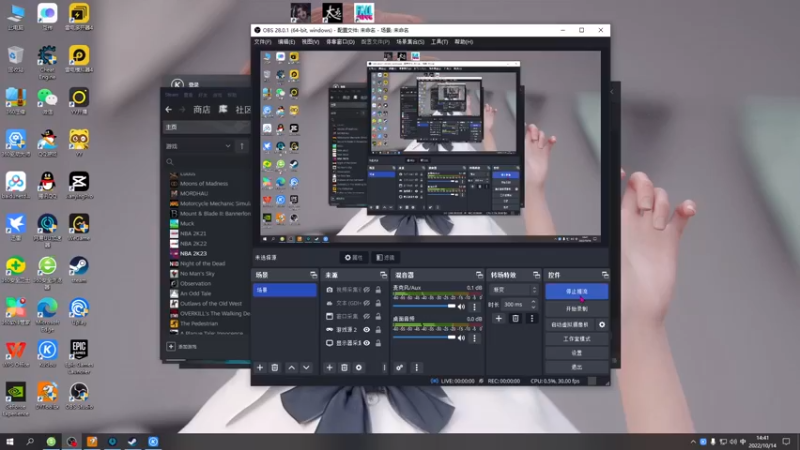
Task: Pop out the 转场特效 dock panel icon
Action: [536, 275]
